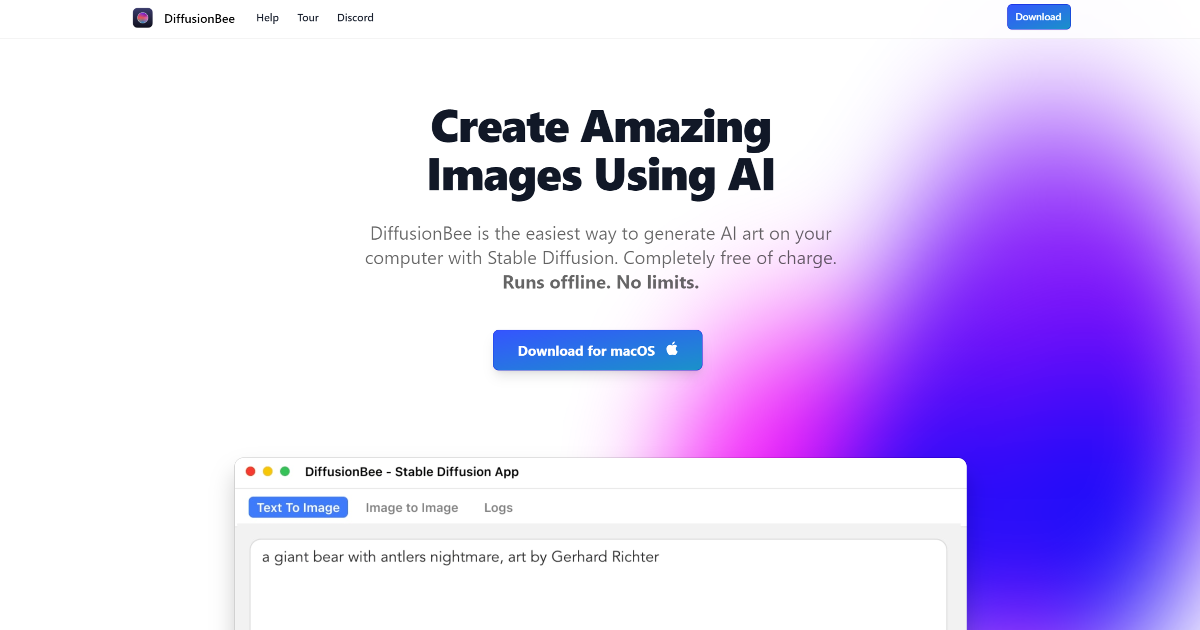Click the 'Runs offline. No limits.' bold text
The height and width of the screenshot is (630, 1200).
[x=600, y=283]
